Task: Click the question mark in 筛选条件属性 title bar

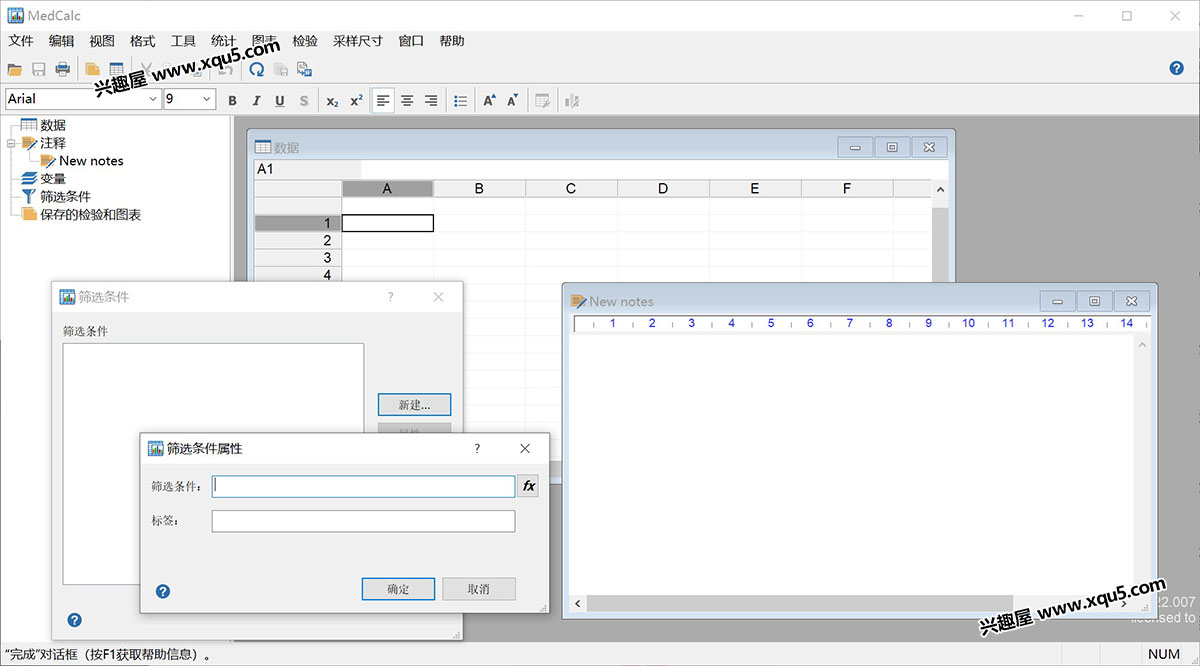Action: pos(476,448)
